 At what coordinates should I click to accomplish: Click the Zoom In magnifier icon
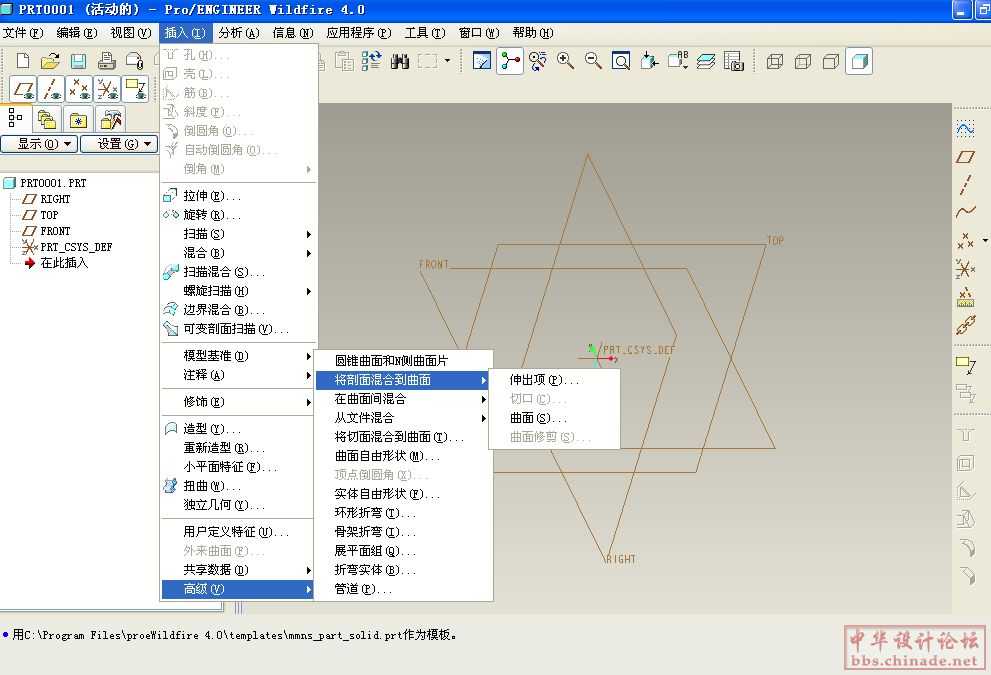pos(565,61)
